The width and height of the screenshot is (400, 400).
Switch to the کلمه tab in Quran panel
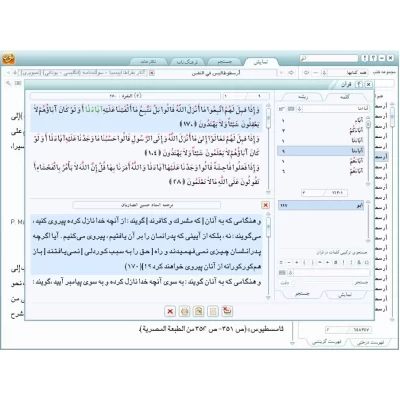pos(344,97)
